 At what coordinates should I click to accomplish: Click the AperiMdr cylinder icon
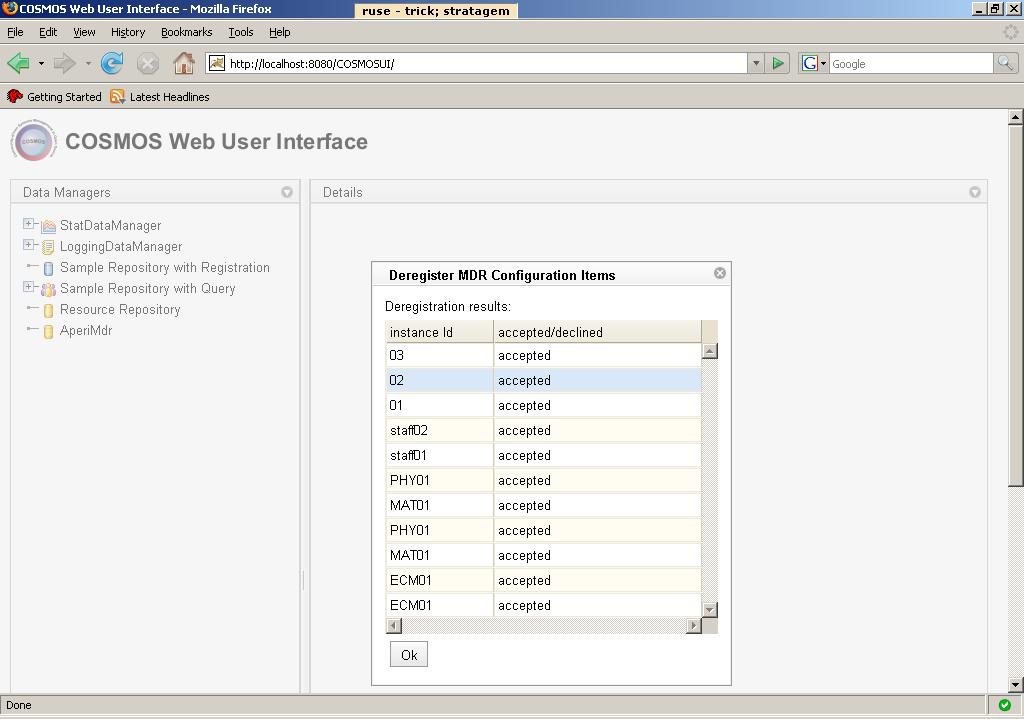pos(48,331)
